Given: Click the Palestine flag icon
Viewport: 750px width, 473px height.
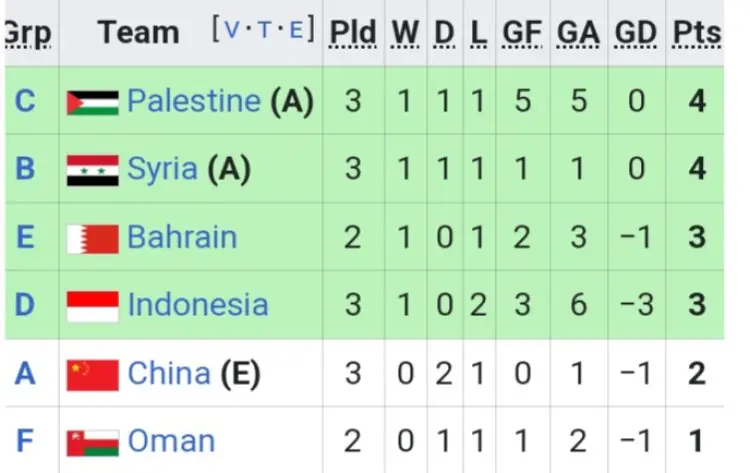Looking at the screenshot, I should click(93, 103).
